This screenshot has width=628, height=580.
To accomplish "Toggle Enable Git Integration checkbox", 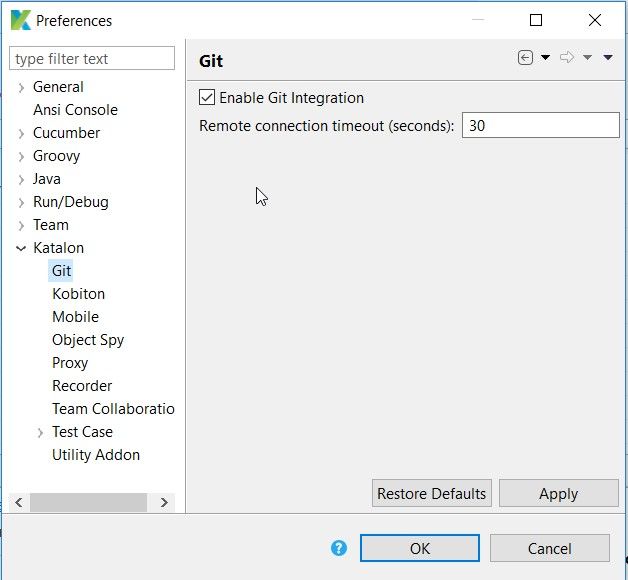I will [x=208, y=98].
